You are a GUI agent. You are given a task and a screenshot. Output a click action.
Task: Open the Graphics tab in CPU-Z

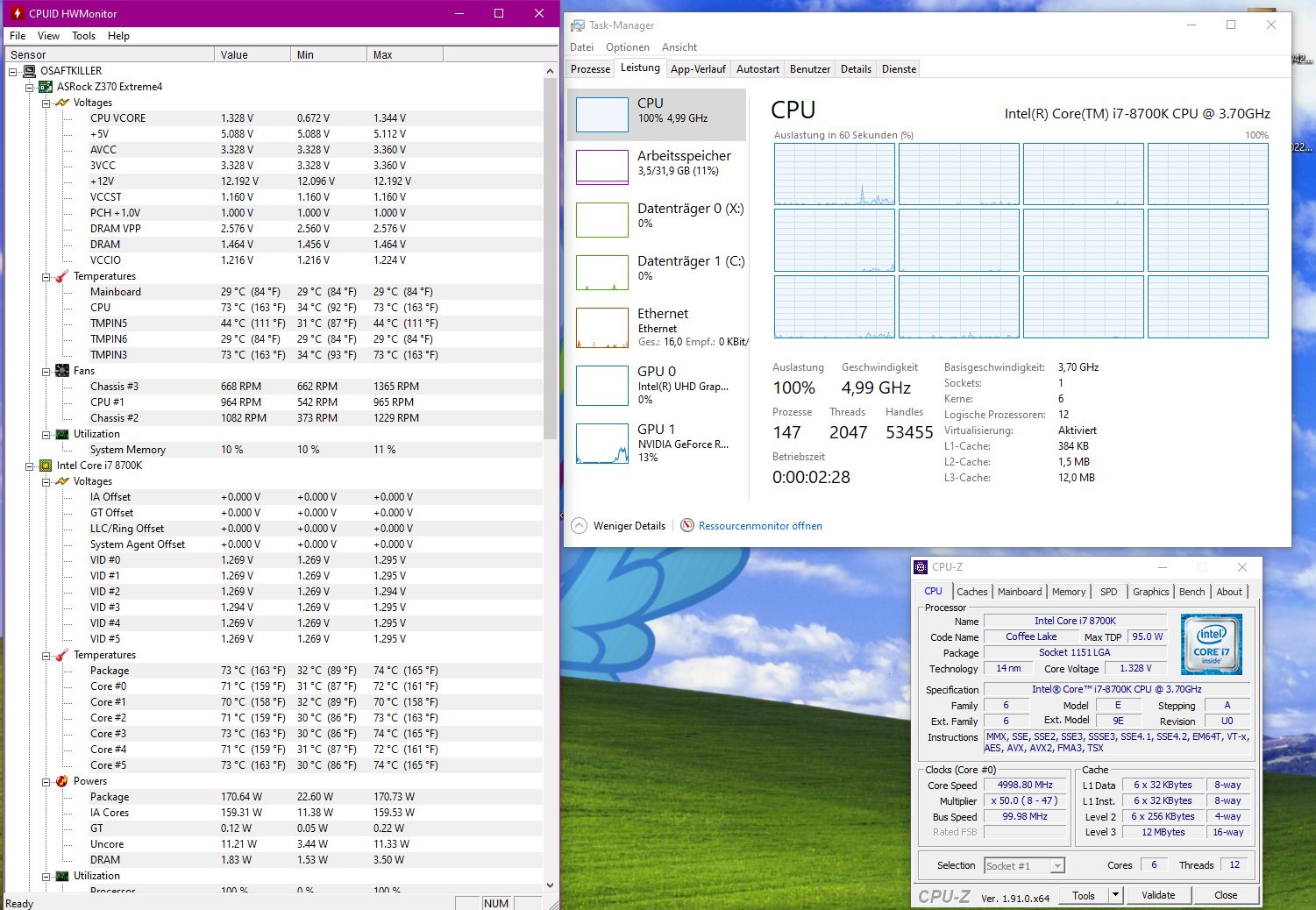pos(1150,592)
